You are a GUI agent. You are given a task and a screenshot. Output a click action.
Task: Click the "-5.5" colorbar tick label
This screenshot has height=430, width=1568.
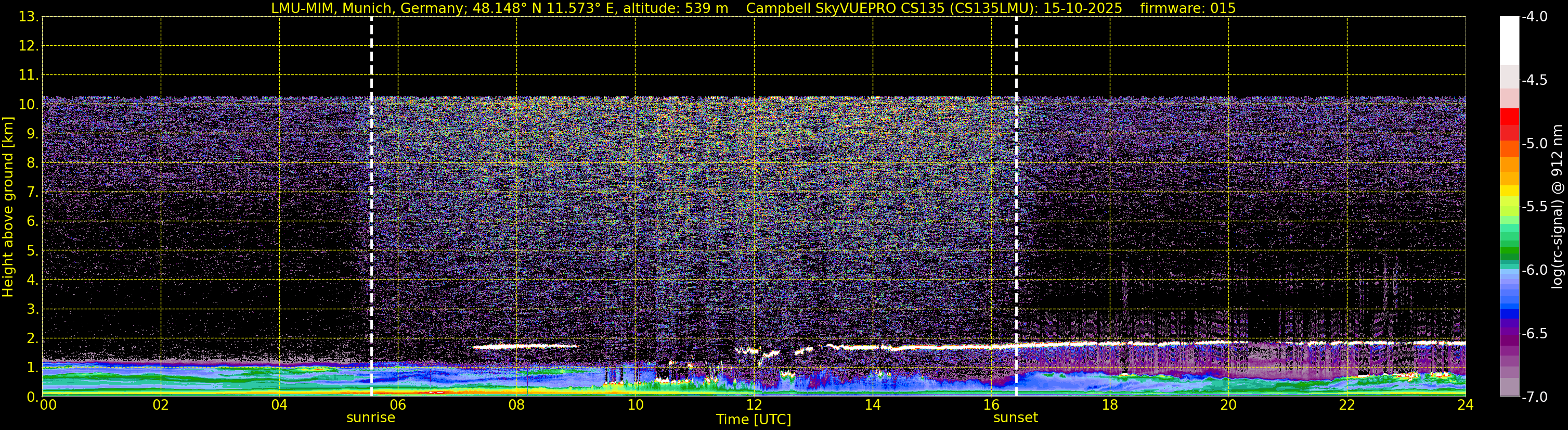tap(1535, 207)
